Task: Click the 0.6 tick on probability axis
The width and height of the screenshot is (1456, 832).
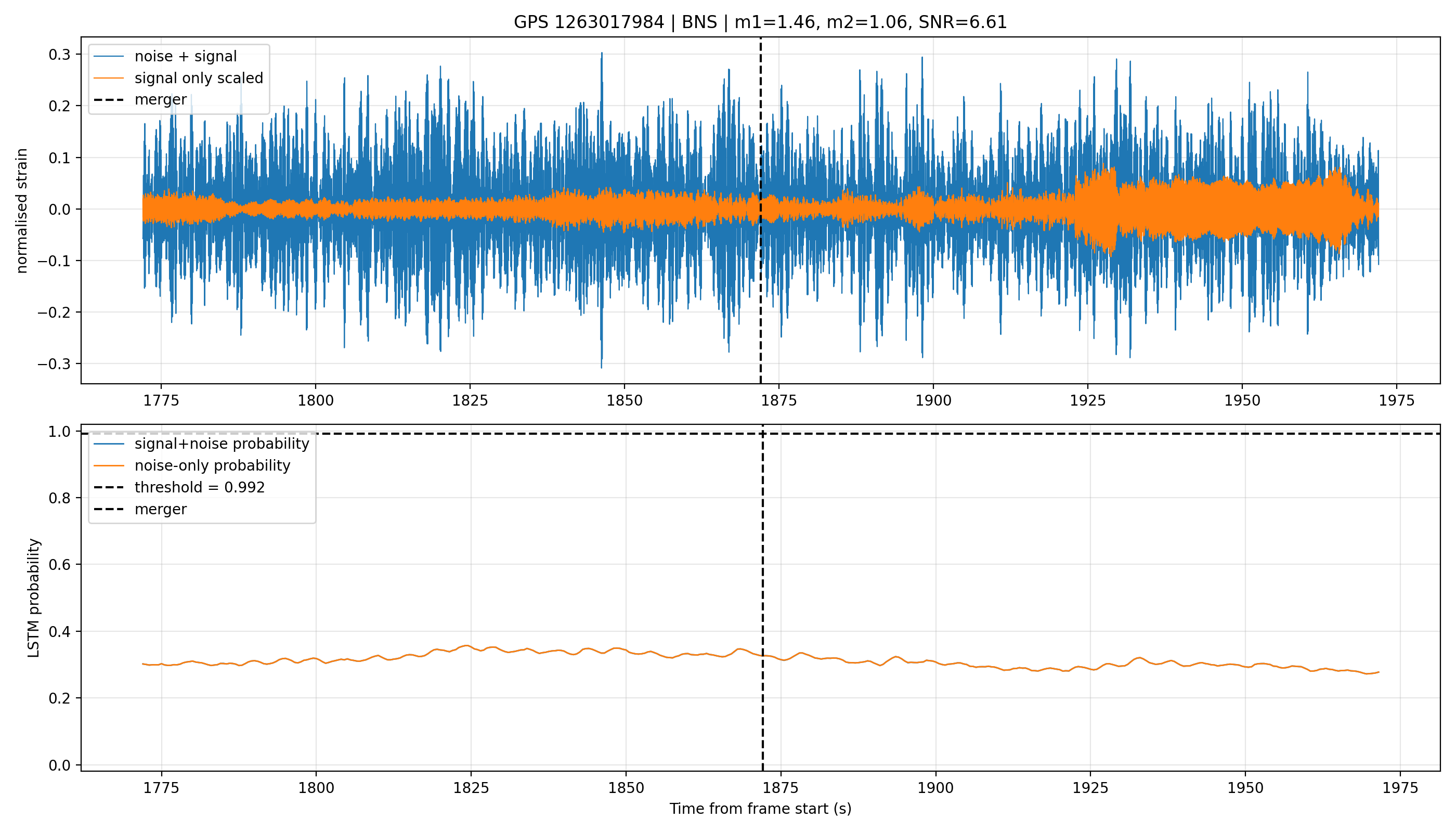Action: pyautogui.click(x=59, y=565)
